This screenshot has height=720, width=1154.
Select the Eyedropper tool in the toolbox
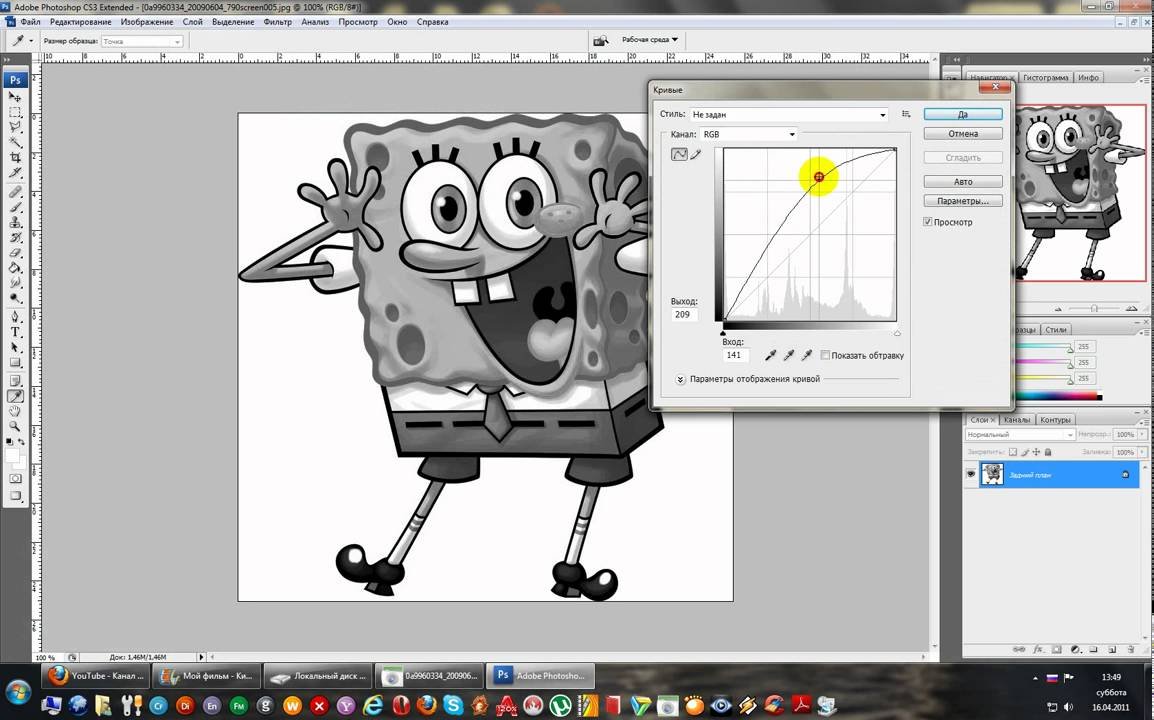pyautogui.click(x=15, y=396)
